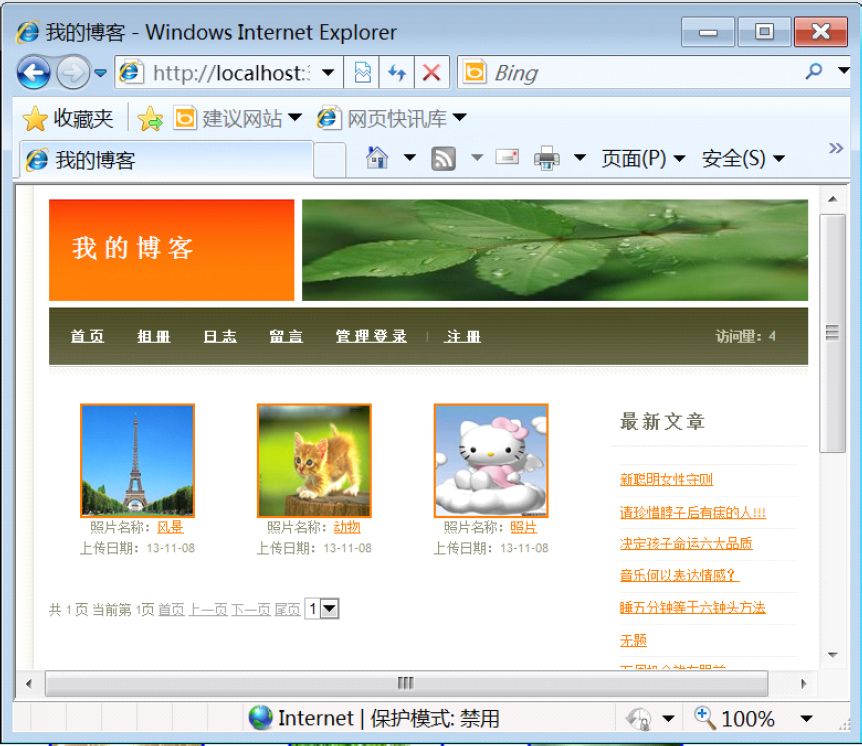
Task: Open the 页面(P) menu
Action: pos(643,159)
